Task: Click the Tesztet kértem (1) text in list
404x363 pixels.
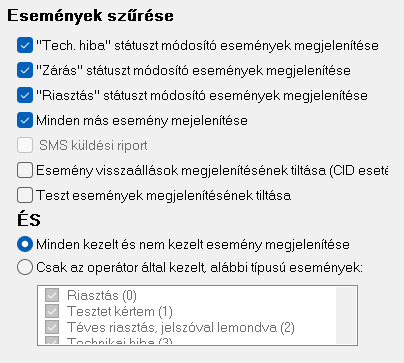Action: (120, 311)
